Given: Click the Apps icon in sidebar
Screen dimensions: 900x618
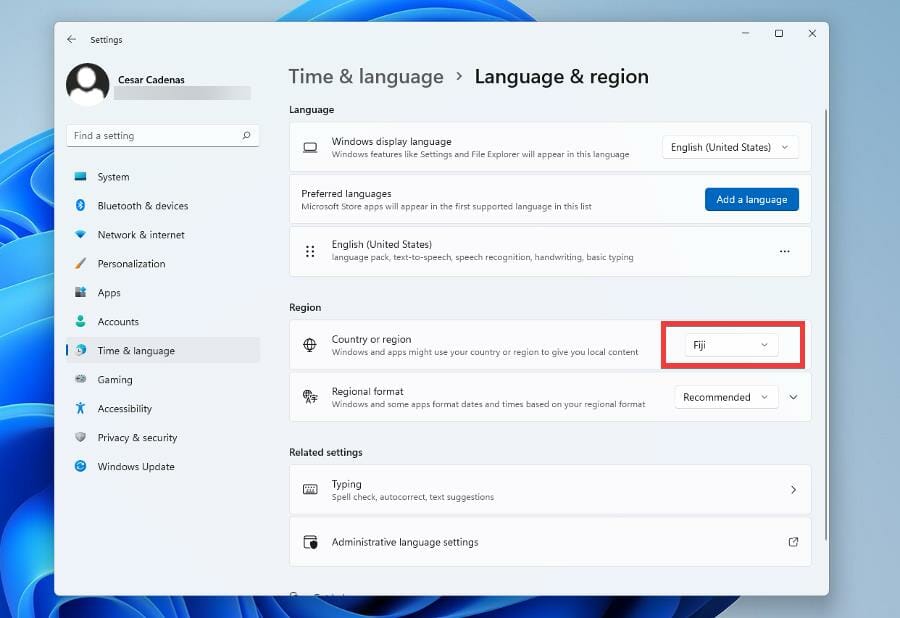Looking at the screenshot, I should (x=80, y=292).
